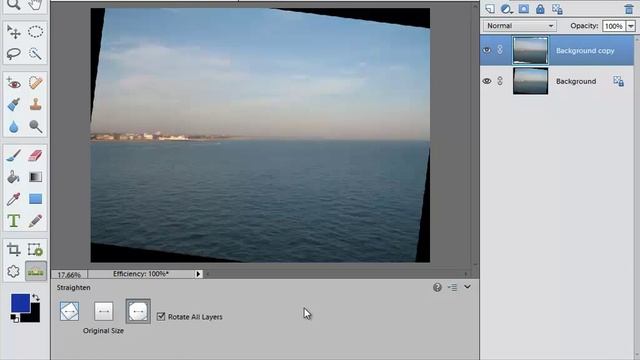Toggle link on Background copy layer
The image size is (640, 360).
coord(500,50)
